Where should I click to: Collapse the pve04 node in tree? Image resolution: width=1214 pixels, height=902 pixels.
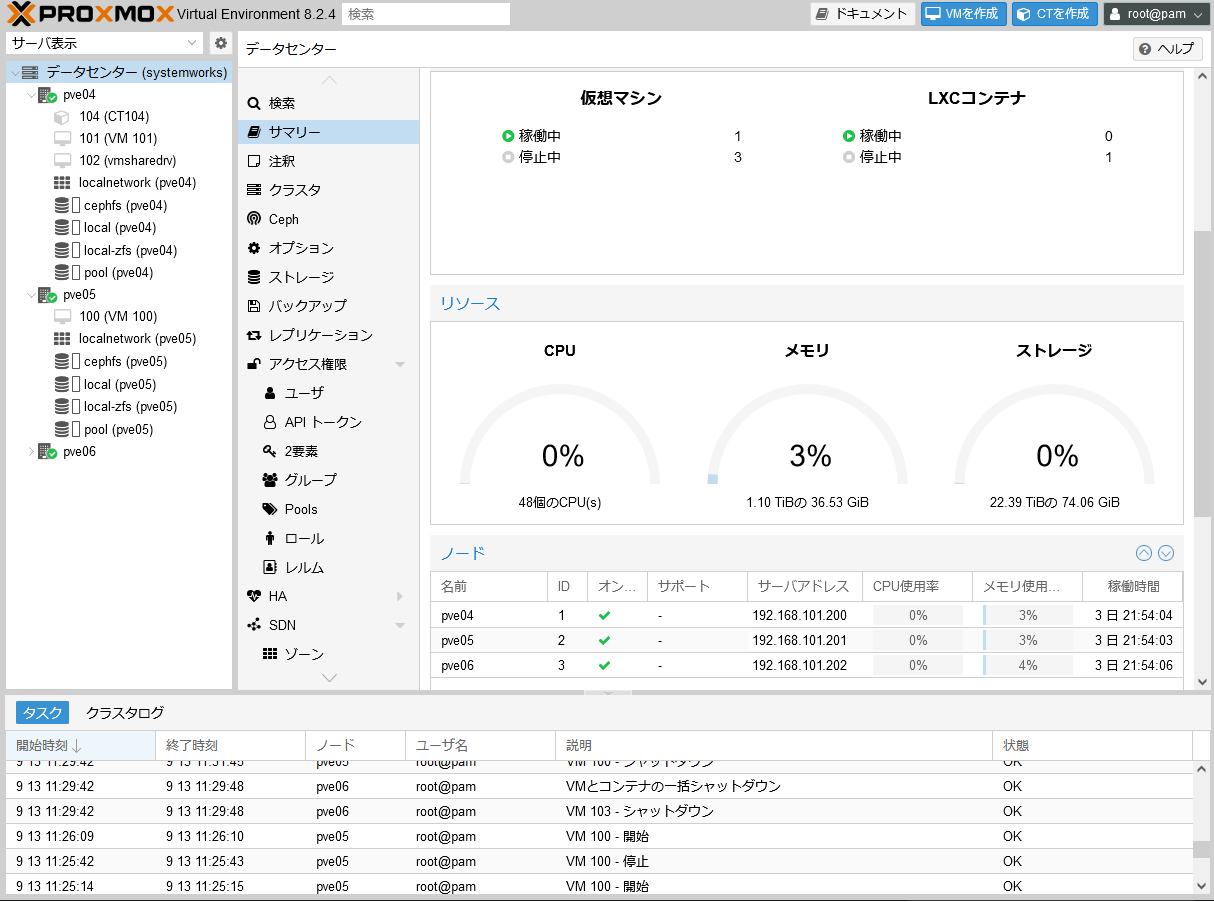click(31, 95)
